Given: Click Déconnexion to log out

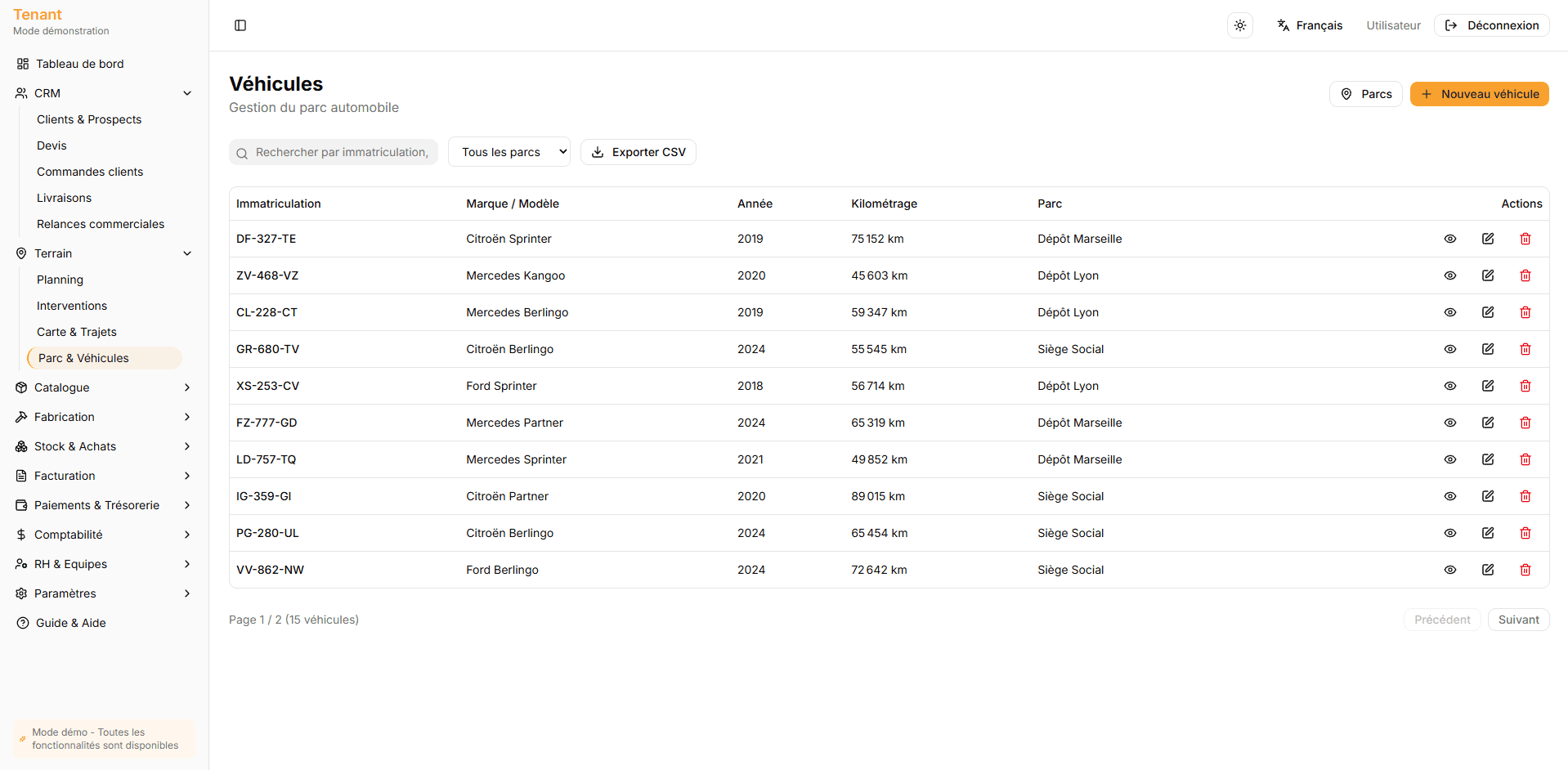Looking at the screenshot, I should (x=1492, y=25).
